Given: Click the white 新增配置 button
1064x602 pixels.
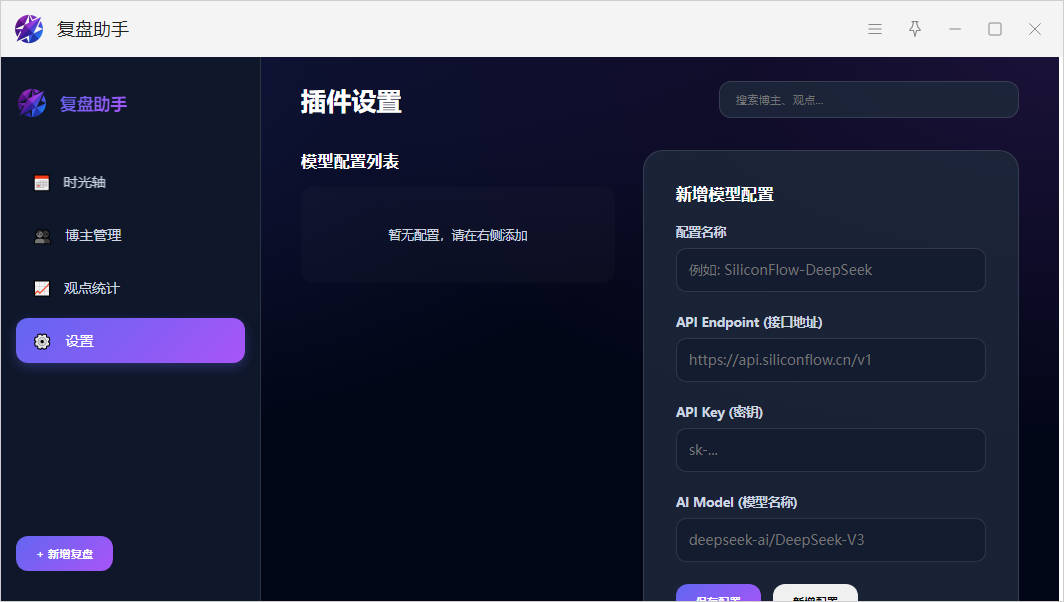Looking at the screenshot, I should pyautogui.click(x=815, y=594).
